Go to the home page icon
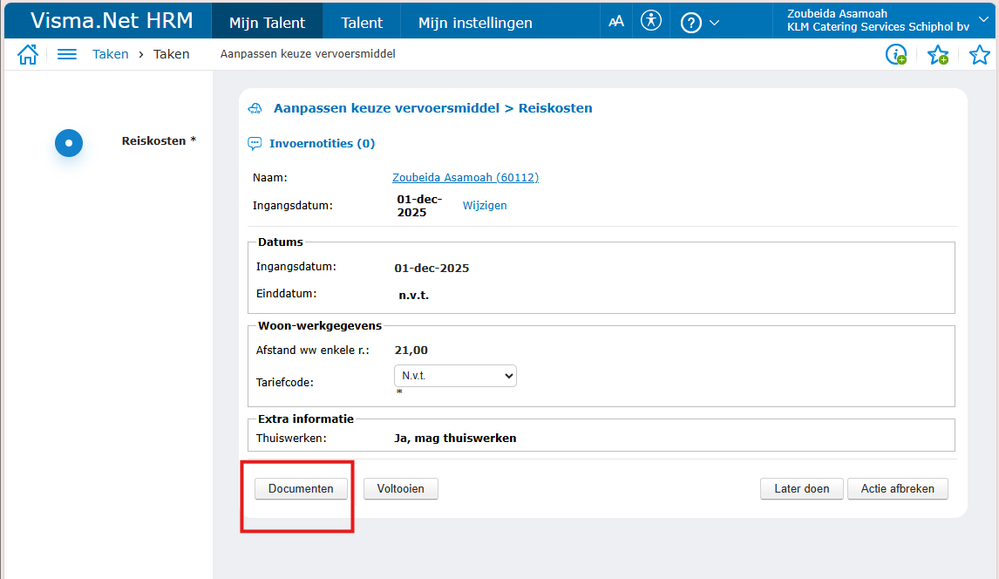The width and height of the screenshot is (999, 579). (x=28, y=55)
